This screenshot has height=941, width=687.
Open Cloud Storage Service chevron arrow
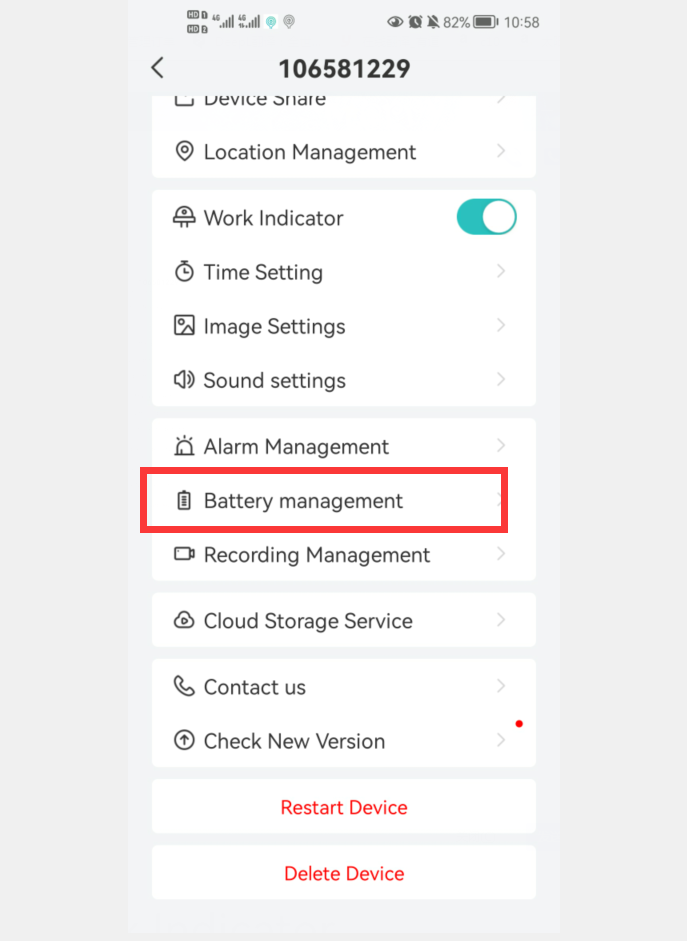(501, 619)
